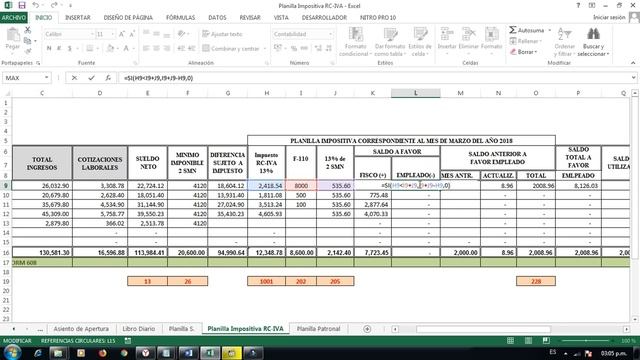Open Estilos de celda gallery

[x=420, y=42]
